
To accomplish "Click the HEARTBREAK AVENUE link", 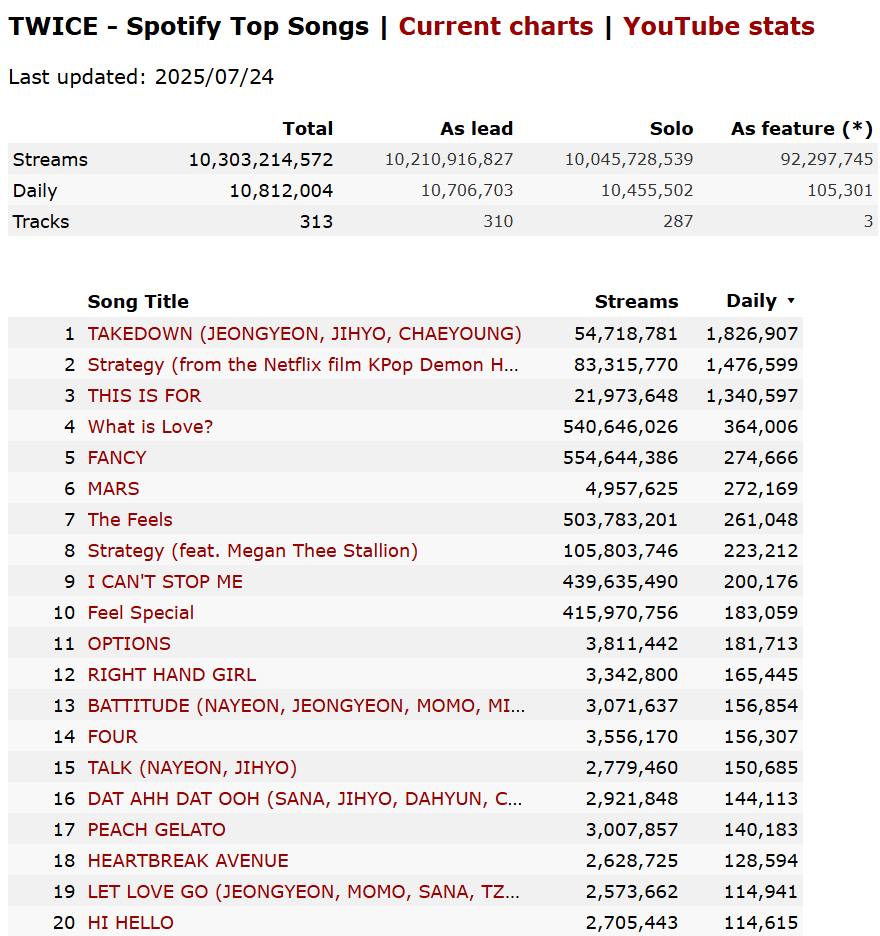I will [x=188, y=861].
